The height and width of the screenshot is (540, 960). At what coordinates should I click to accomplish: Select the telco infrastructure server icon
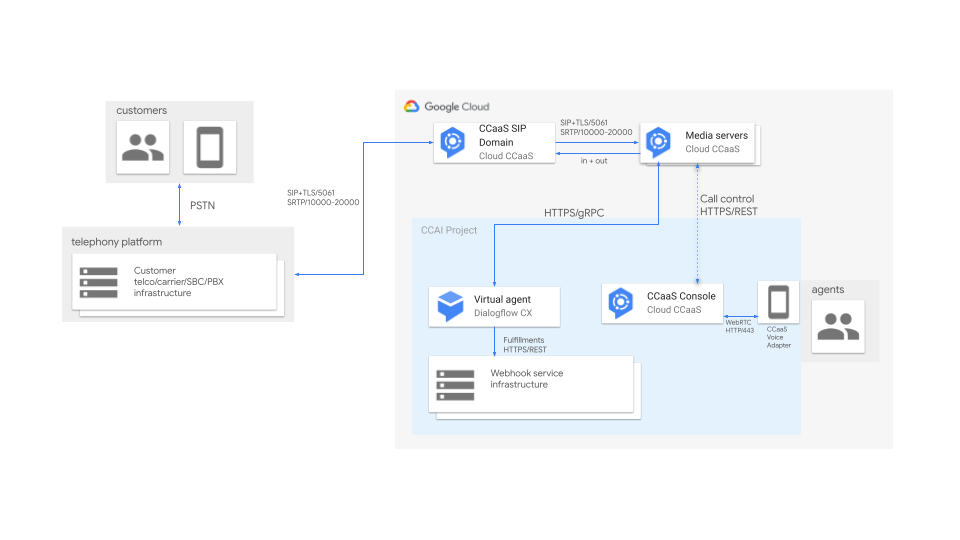[99, 282]
